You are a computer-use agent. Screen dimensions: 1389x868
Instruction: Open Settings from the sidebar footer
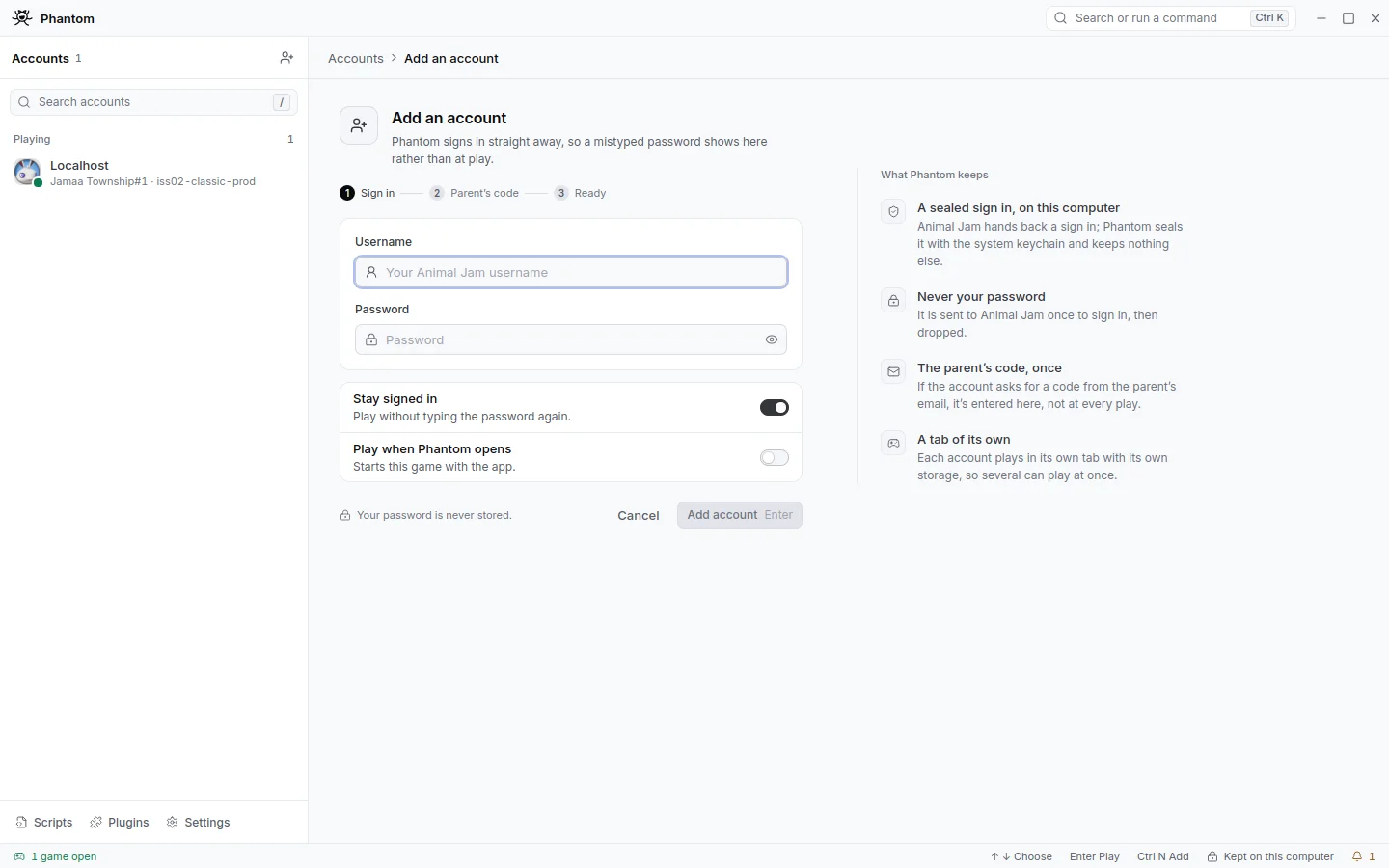coord(199,823)
